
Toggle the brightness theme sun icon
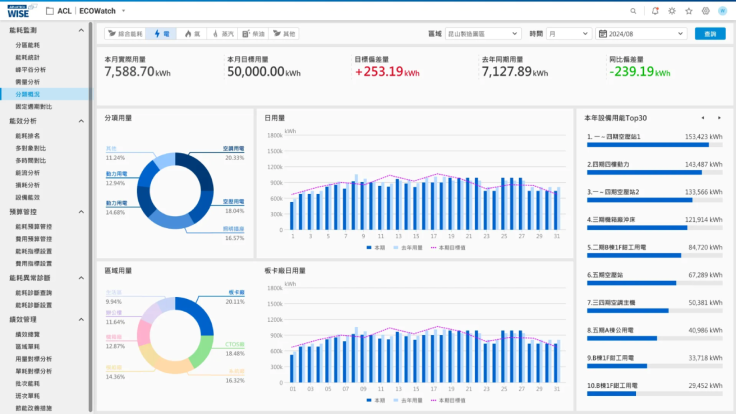tap(672, 11)
